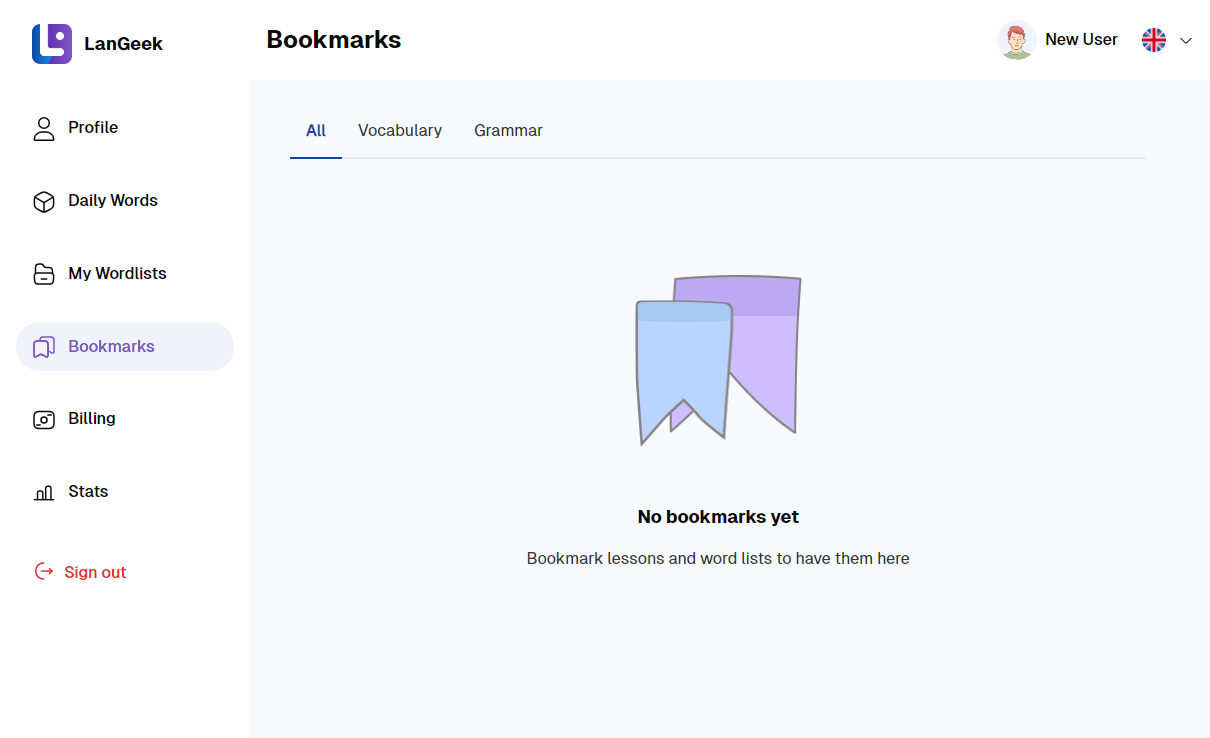Expand the language selector chevron

click(x=1186, y=41)
